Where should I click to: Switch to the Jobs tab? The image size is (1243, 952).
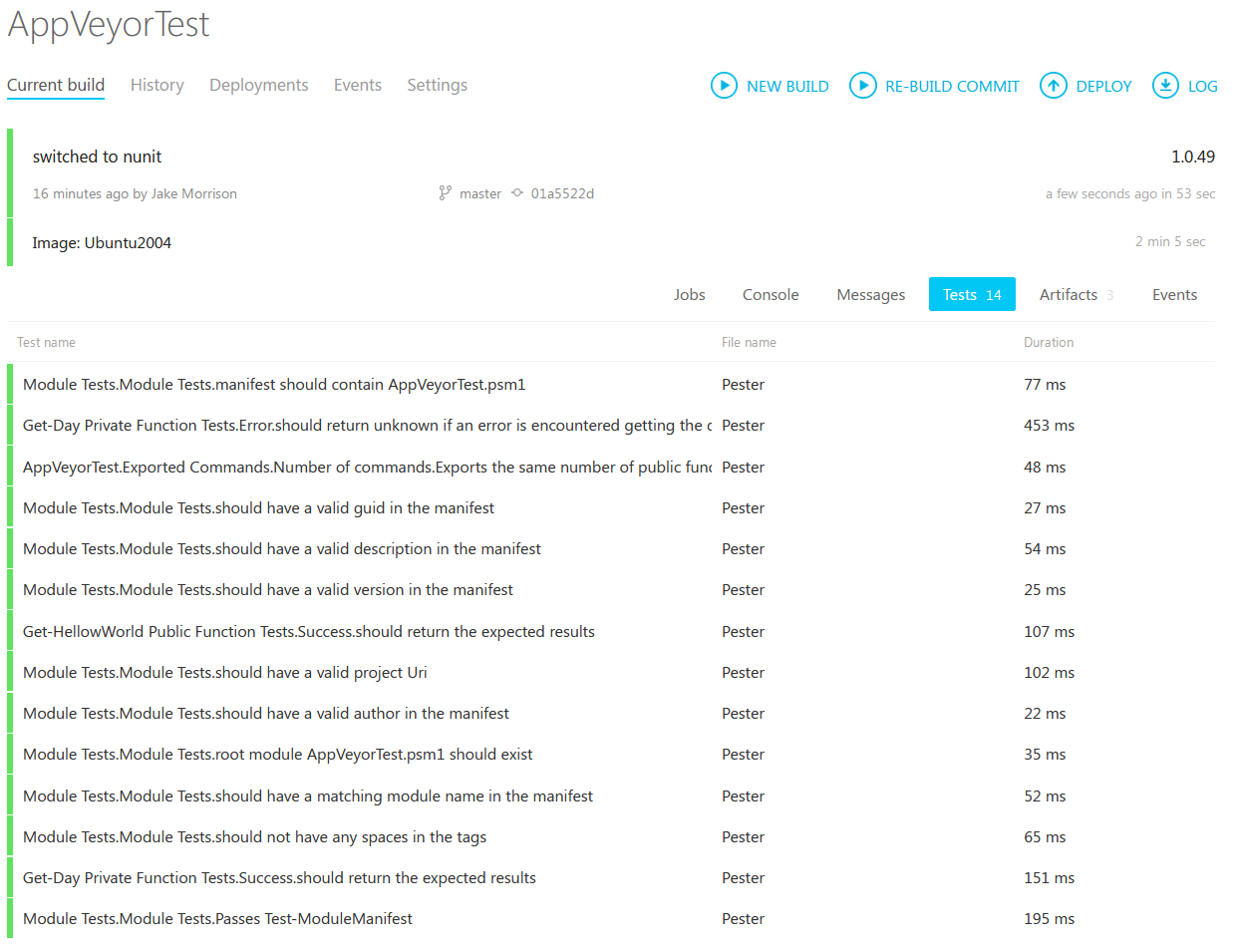(690, 294)
